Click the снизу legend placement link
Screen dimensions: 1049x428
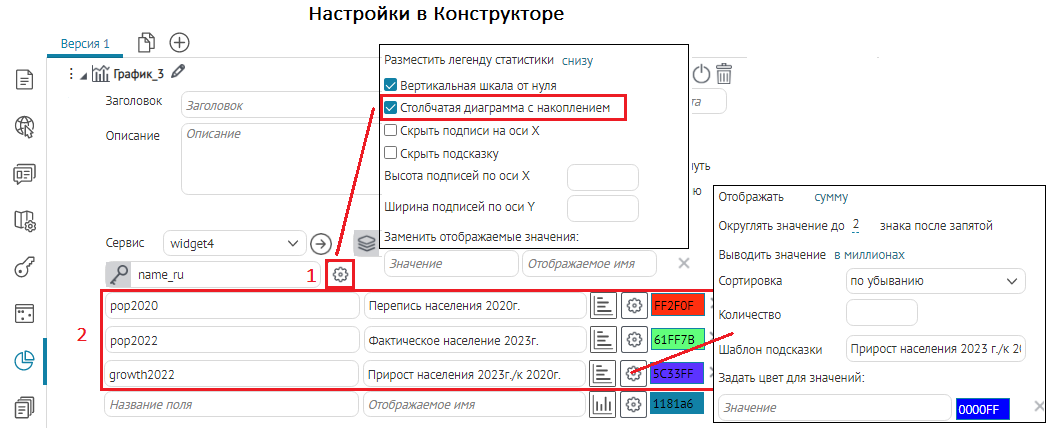tap(577, 61)
